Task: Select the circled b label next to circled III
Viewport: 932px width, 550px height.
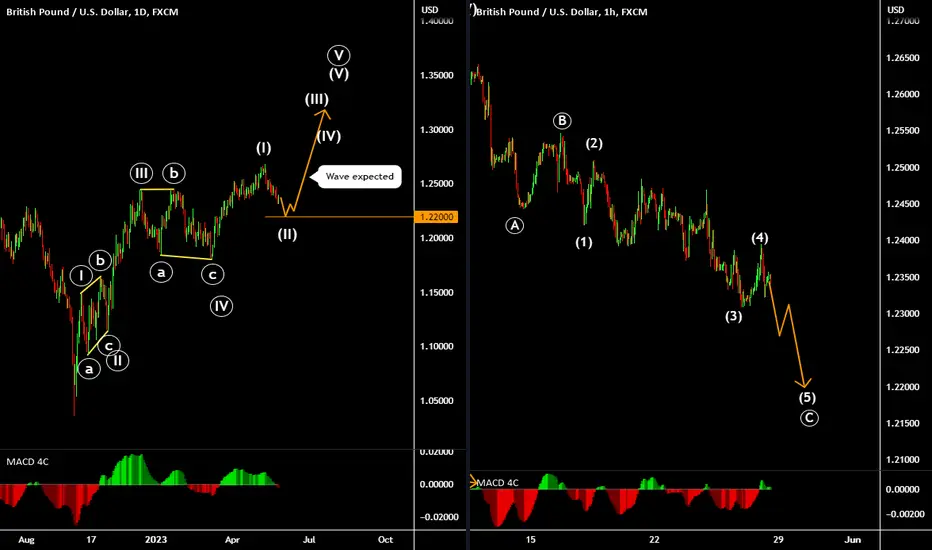Action: pos(174,173)
